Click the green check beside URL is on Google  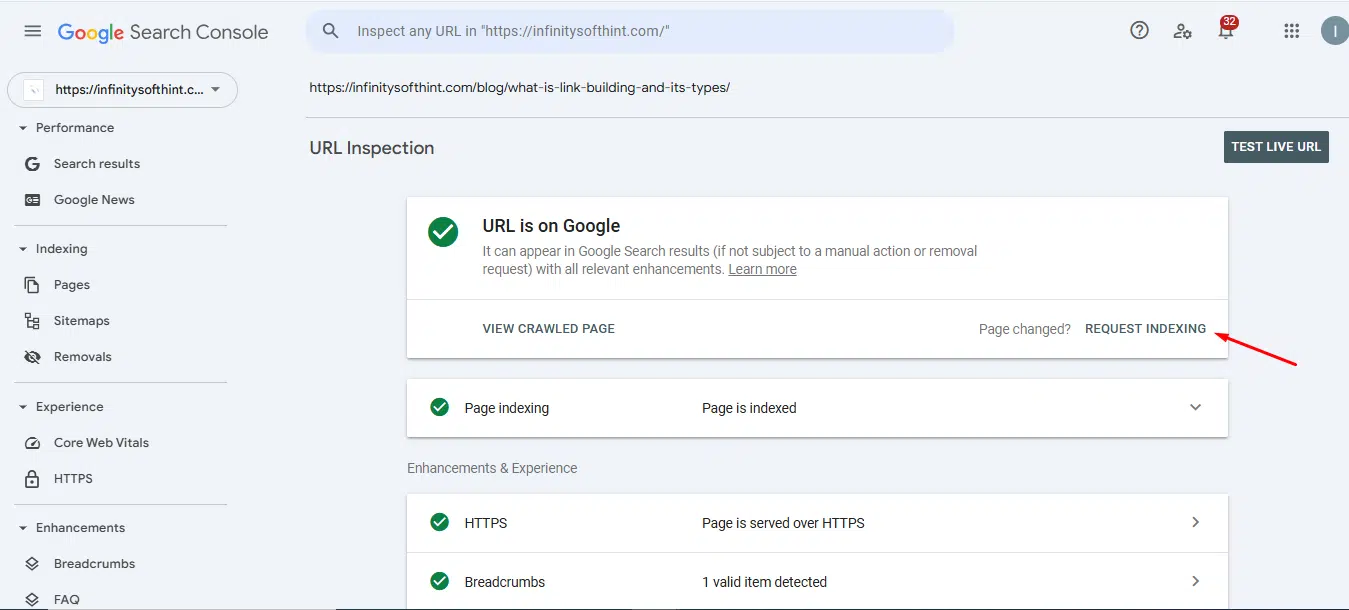point(443,232)
